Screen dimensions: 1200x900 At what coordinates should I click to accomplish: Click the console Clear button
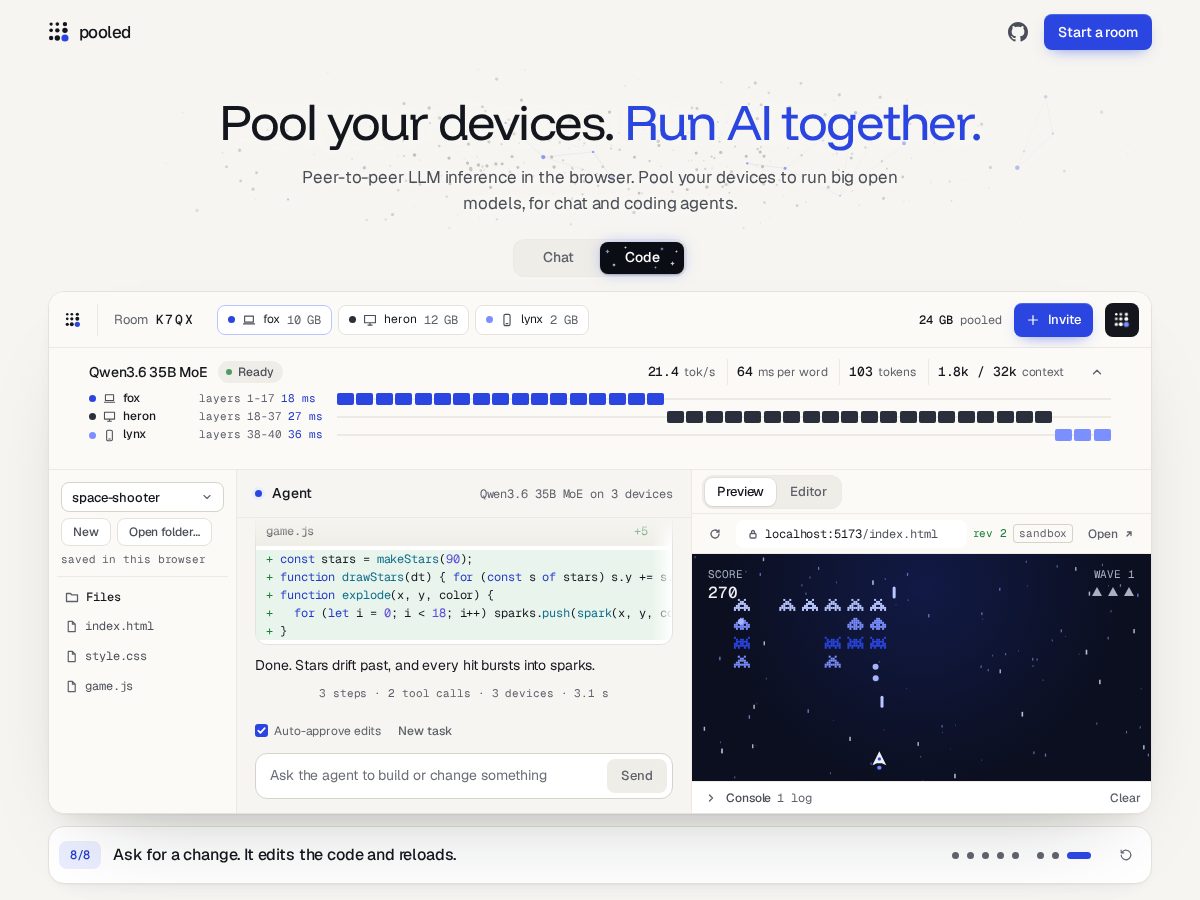click(1125, 798)
